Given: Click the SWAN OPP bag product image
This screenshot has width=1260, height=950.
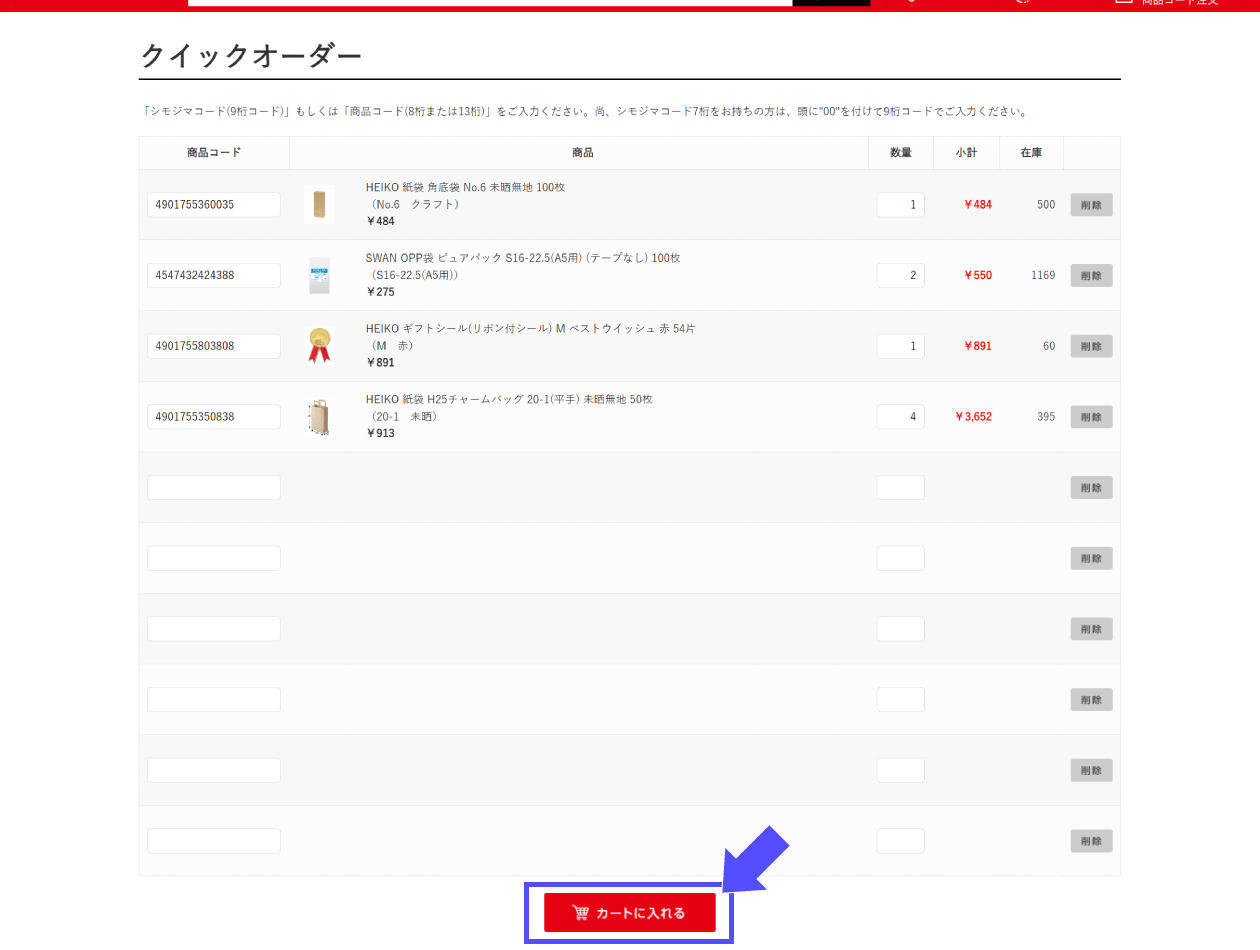Looking at the screenshot, I should coord(319,275).
